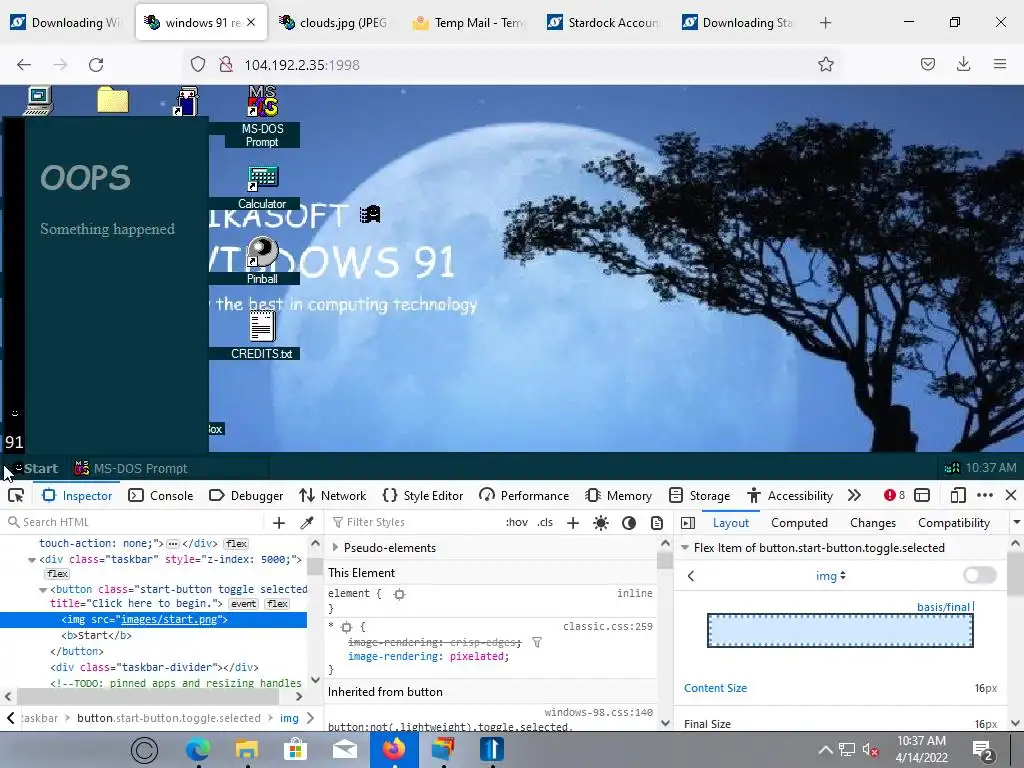
Task: Open the Pinball desktop icon
Action: click(262, 261)
